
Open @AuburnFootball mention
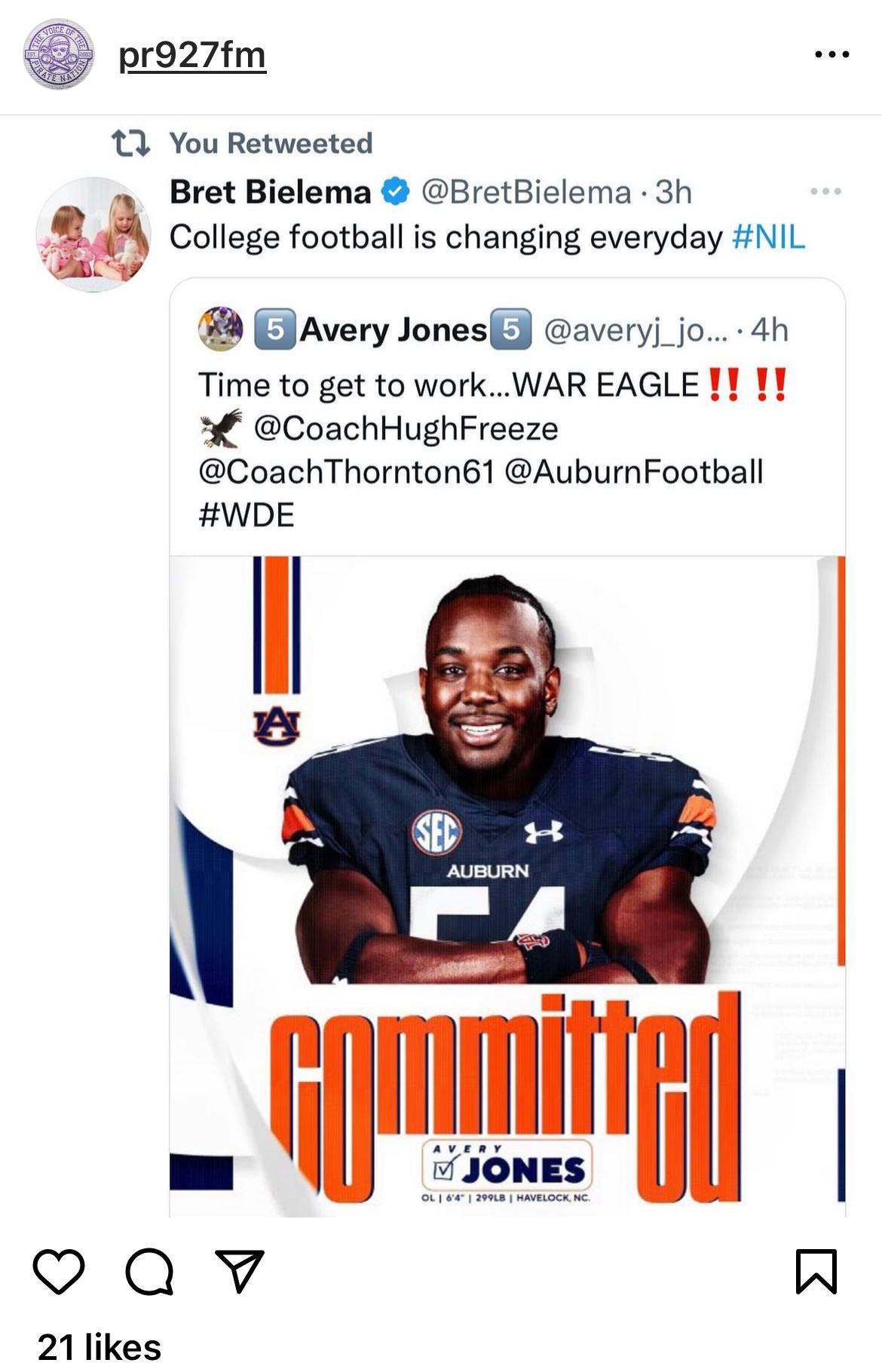click(x=633, y=472)
